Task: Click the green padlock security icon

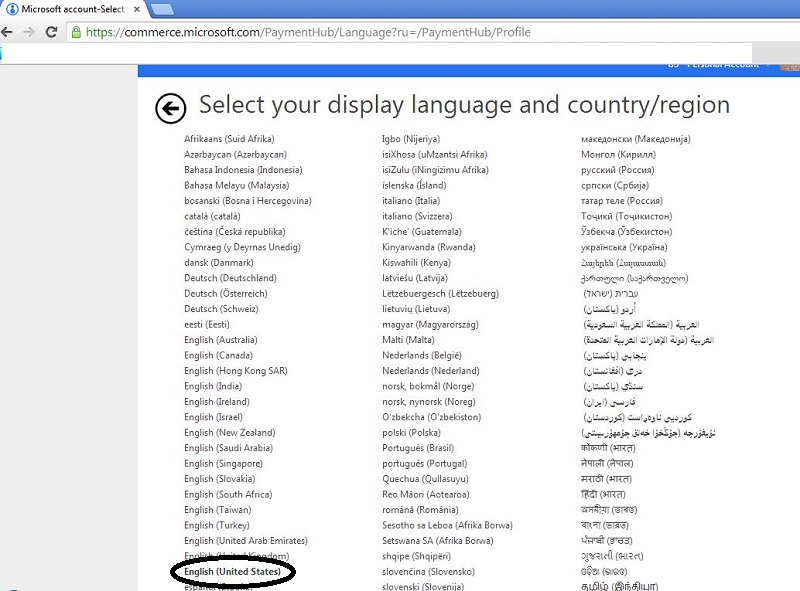Action: pos(76,33)
